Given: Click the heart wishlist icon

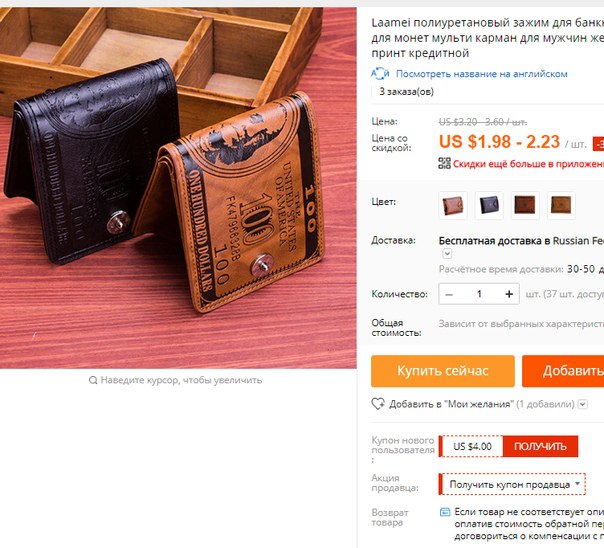Looking at the screenshot, I should (378, 404).
